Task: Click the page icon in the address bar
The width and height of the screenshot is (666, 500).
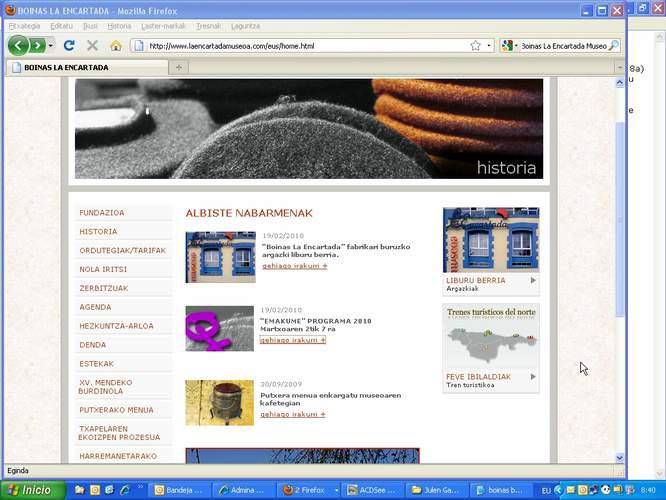Action: [139, 46]
